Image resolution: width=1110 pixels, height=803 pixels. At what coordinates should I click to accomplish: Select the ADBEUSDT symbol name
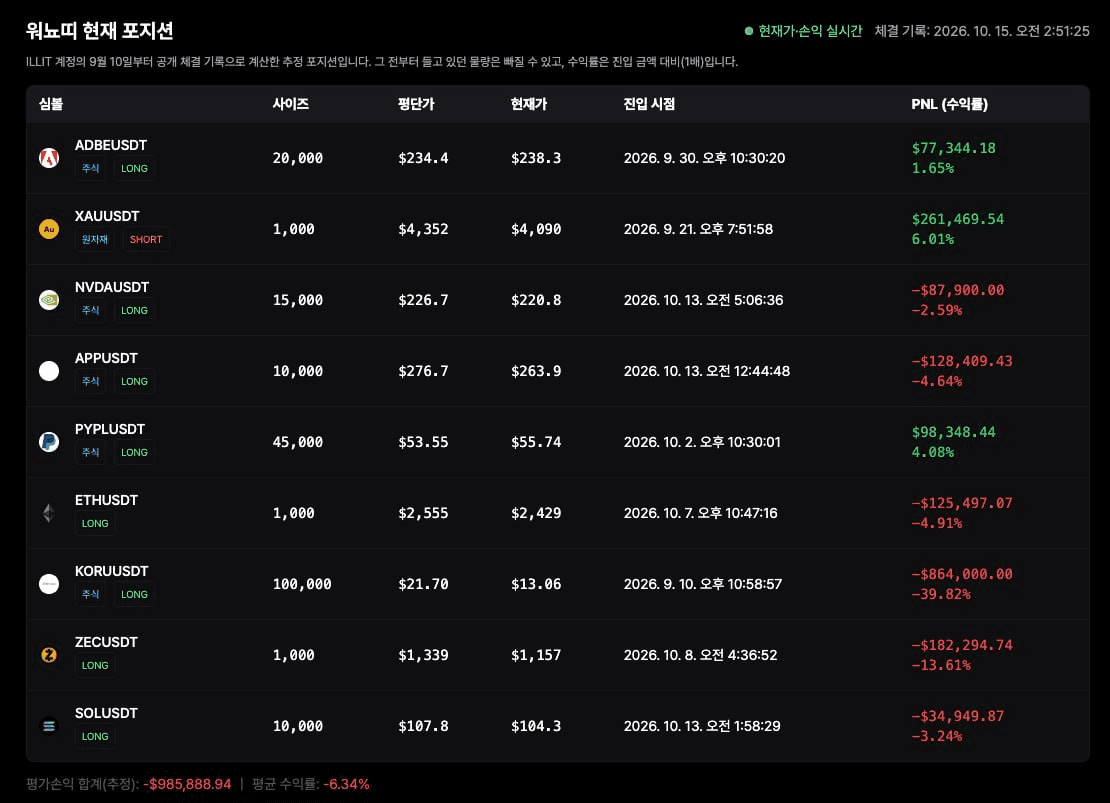tap(111, 145)
